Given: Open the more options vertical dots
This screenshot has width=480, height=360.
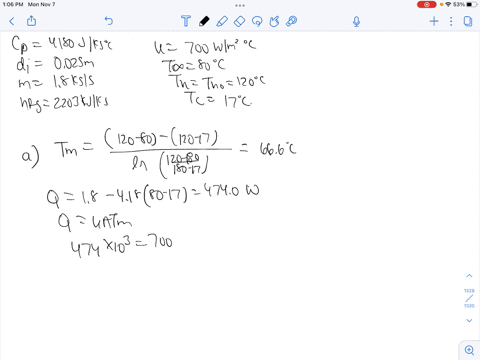Looking at the screenshot, I should tap(451, 21).
